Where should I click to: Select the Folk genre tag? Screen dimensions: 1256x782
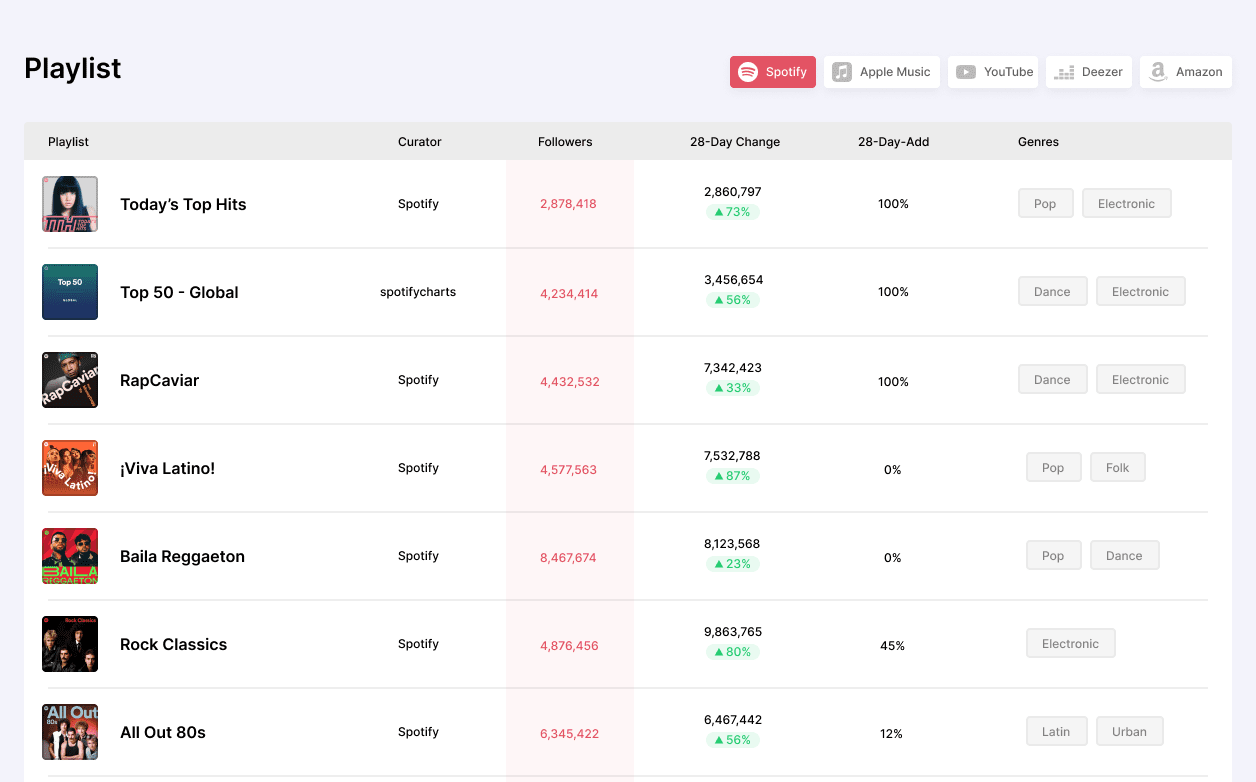(1117, 468)
